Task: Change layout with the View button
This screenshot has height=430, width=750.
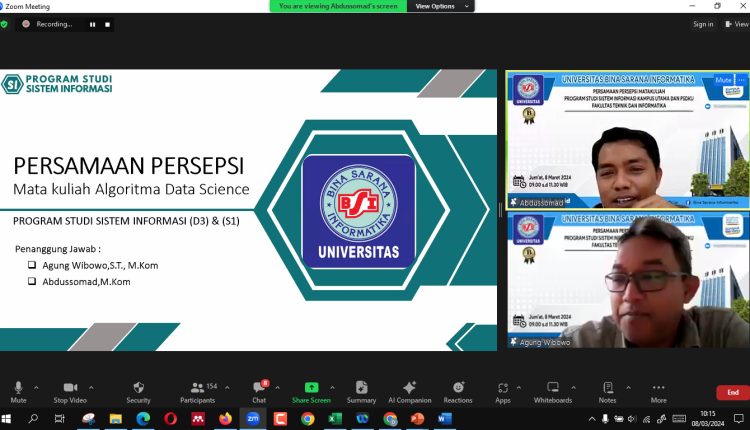Action: [737, 24]
